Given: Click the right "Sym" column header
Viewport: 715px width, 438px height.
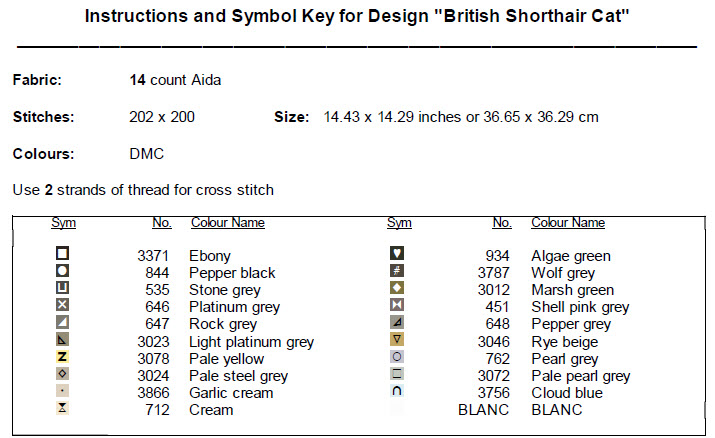Looking at the screenshot, I should (399, 223).
